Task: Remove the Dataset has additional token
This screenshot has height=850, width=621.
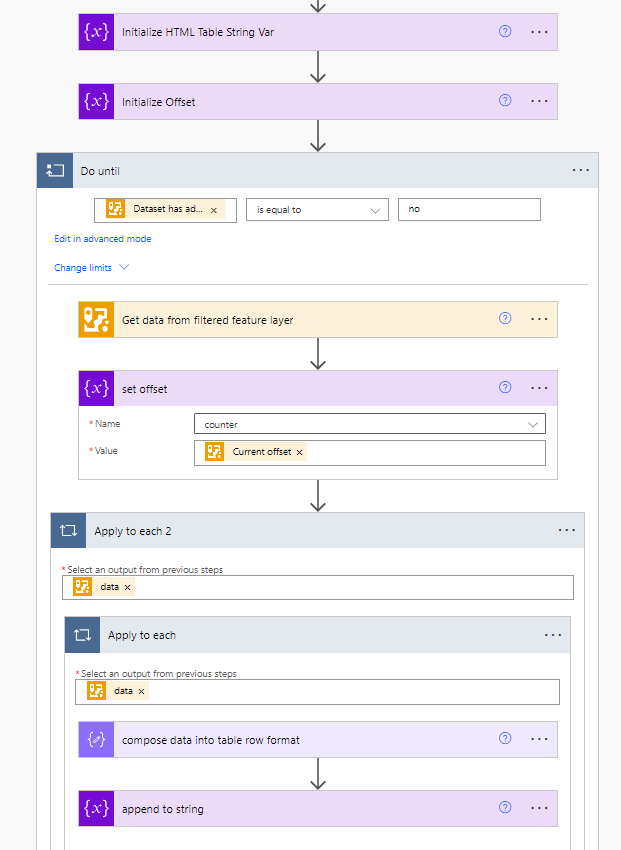Action: (x=214, y=210)
